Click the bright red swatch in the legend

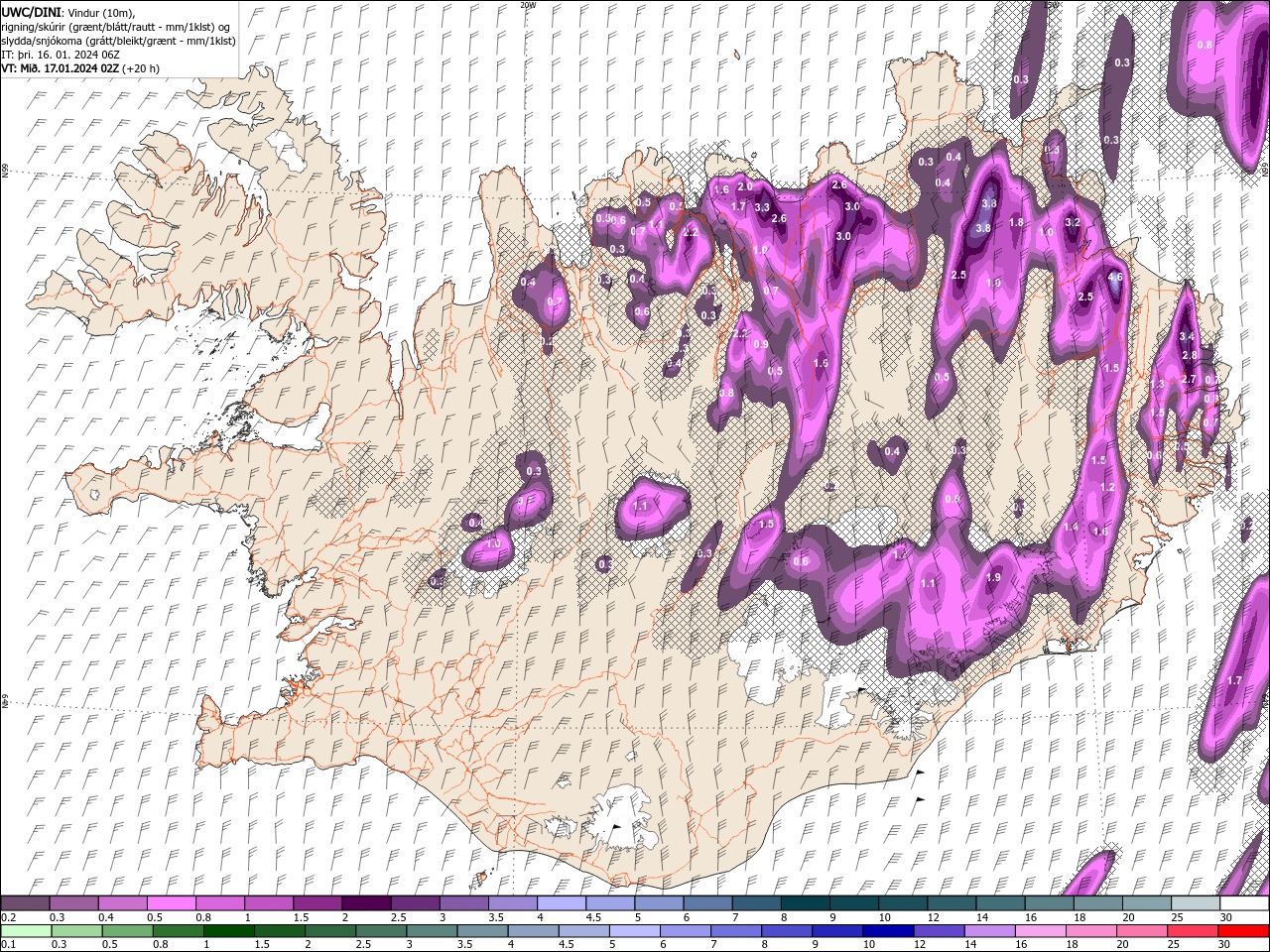click(x=1242, y=930)
